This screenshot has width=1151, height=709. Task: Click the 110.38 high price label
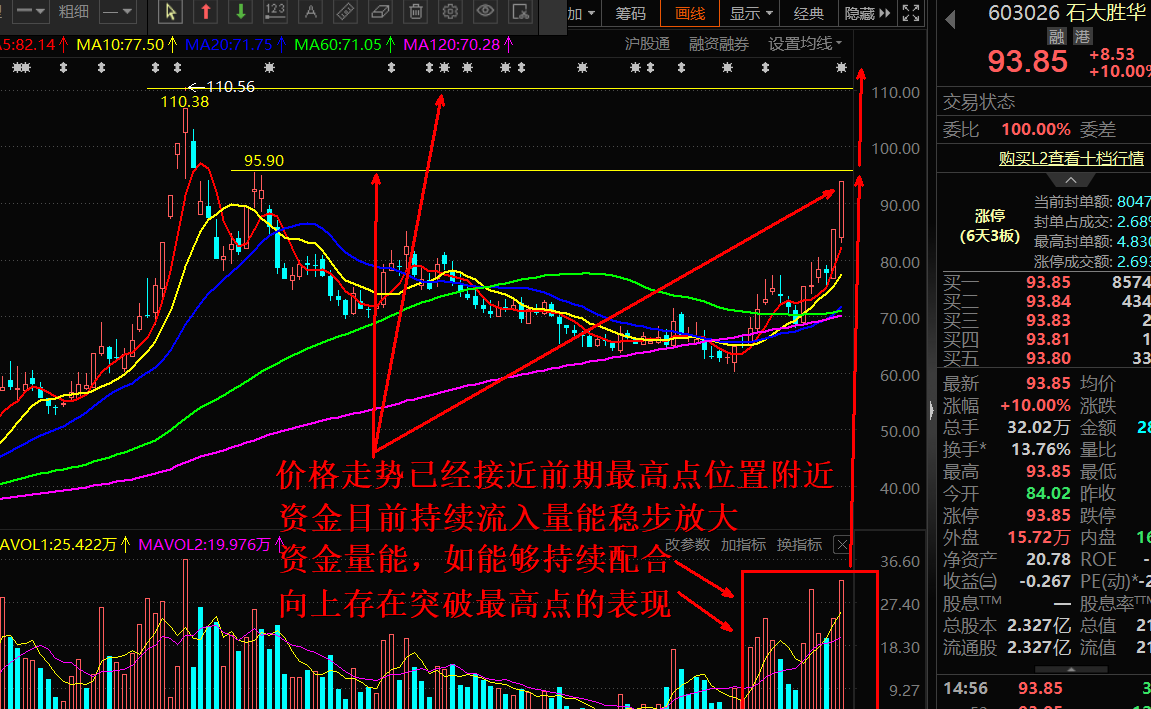185,102
